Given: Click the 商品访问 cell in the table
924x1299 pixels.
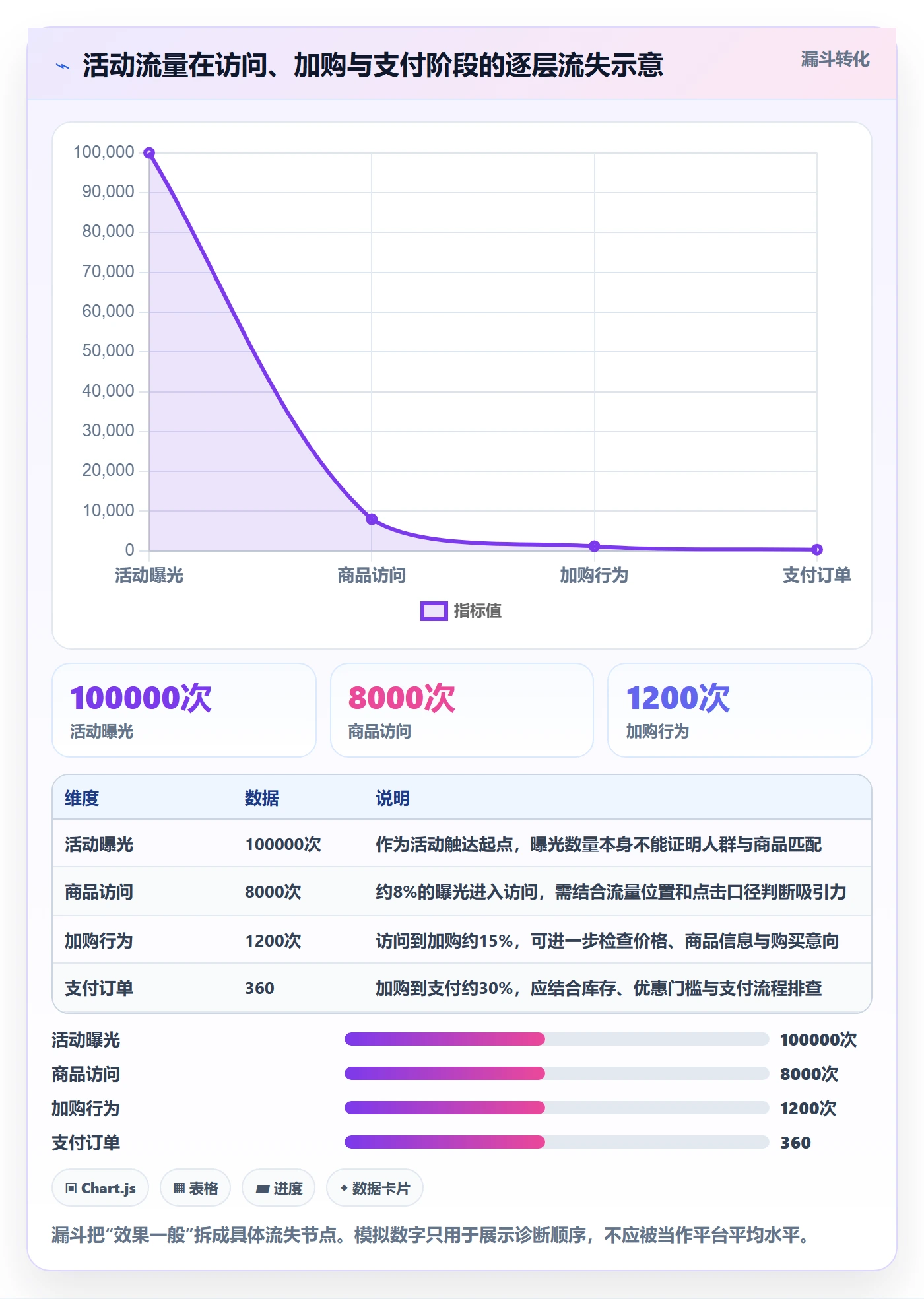Looking at the screenshot, I should [99, 892].
